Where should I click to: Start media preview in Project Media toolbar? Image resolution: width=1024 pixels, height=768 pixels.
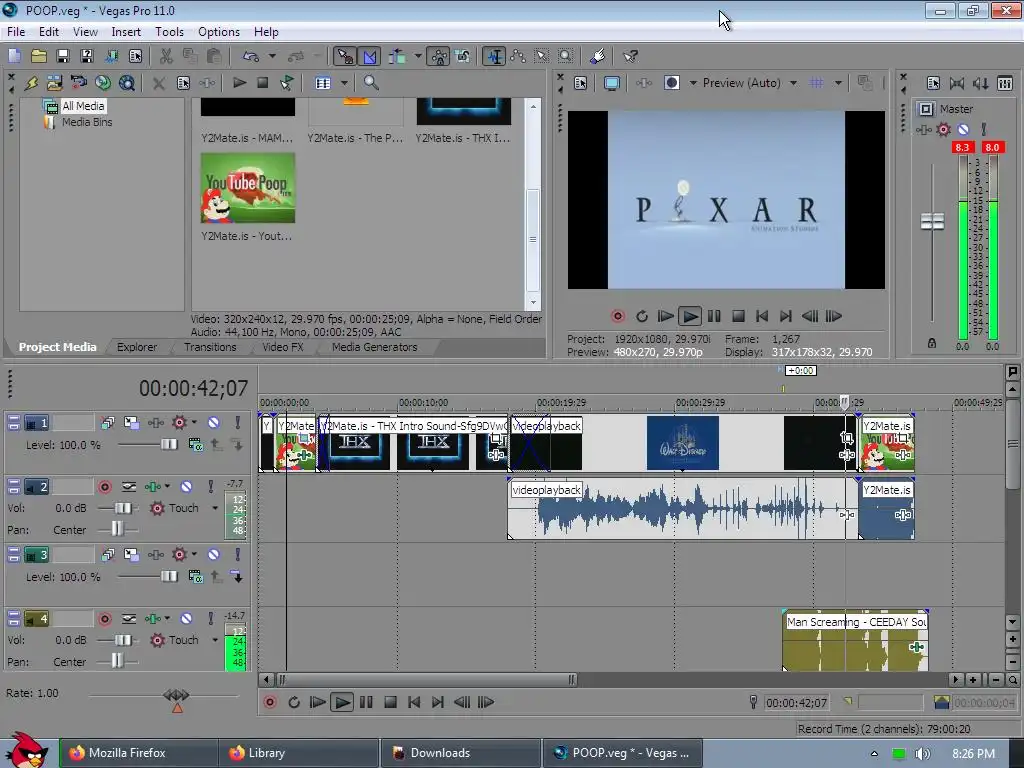[x=239, y=83]
